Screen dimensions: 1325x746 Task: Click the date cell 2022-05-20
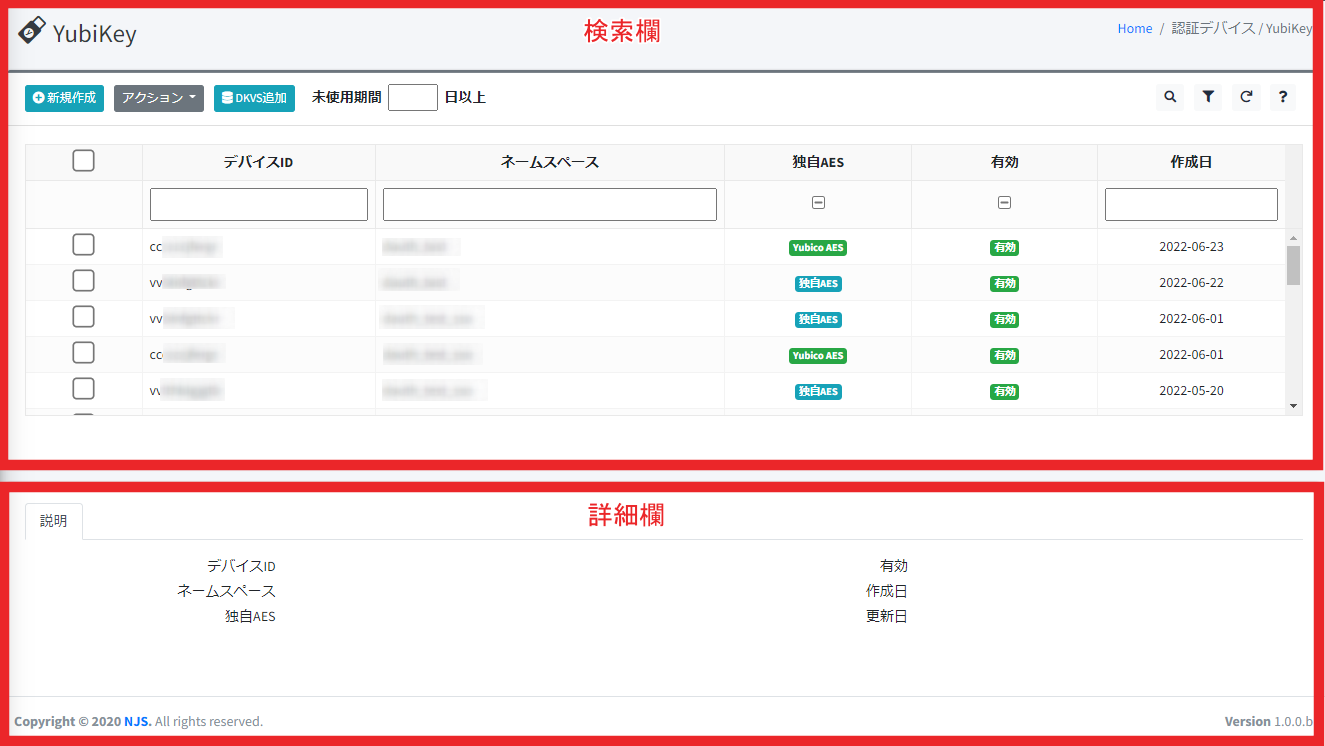[1191, 390]
